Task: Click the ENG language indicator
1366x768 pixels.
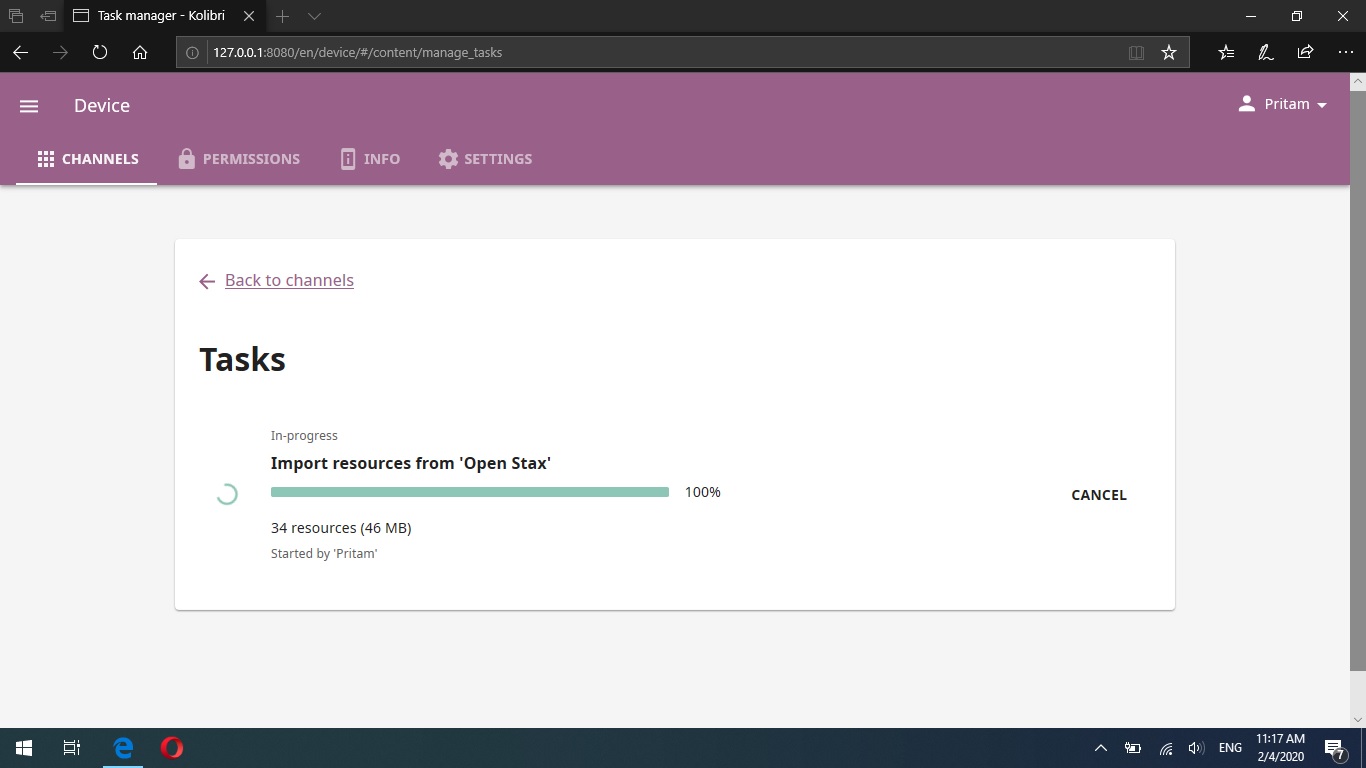Action: [1230, 748]
